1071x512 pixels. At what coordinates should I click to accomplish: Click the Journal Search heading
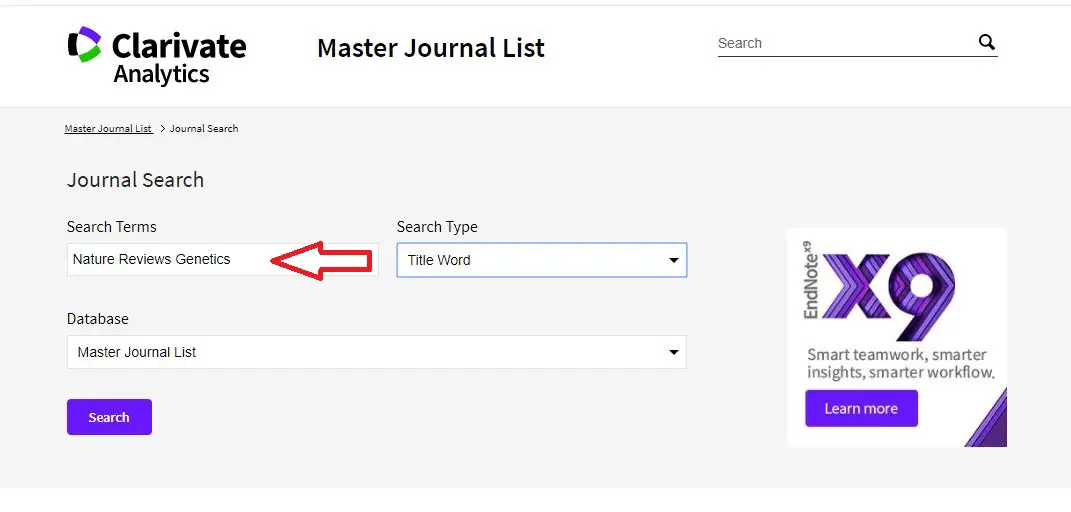pos(135,180)
